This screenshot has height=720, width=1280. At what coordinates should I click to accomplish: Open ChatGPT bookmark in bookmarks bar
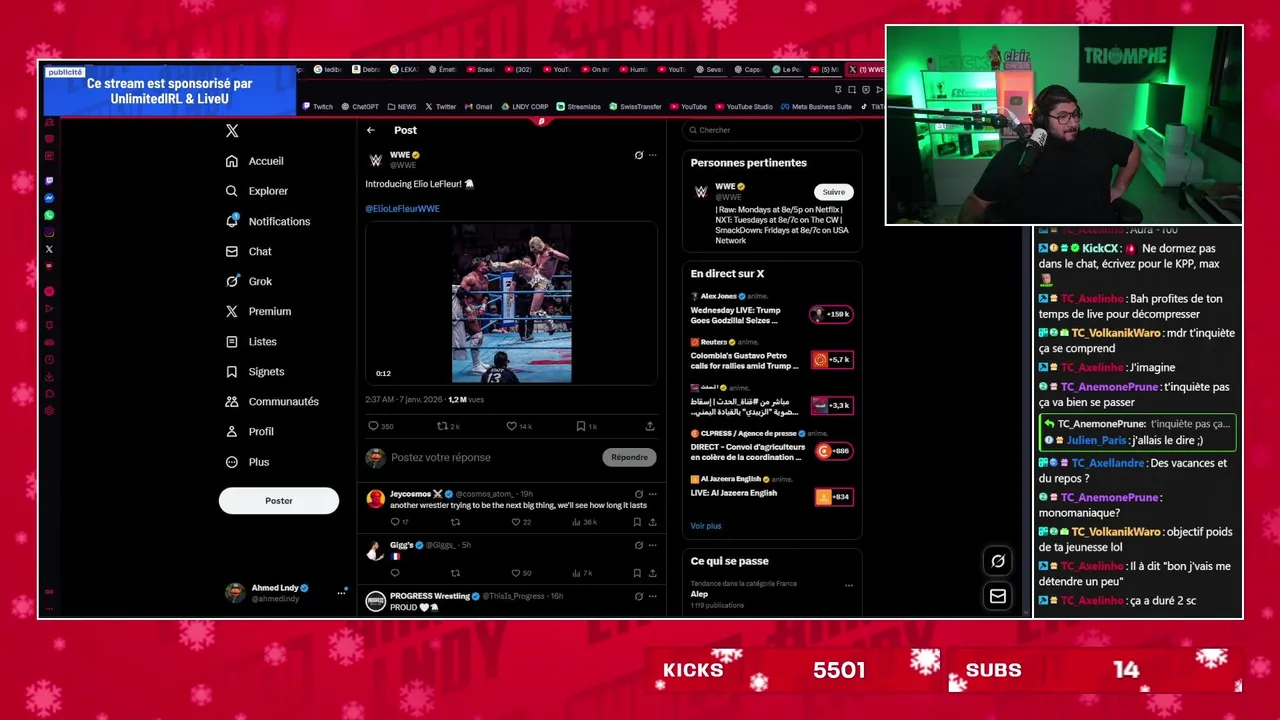point(360,107)
